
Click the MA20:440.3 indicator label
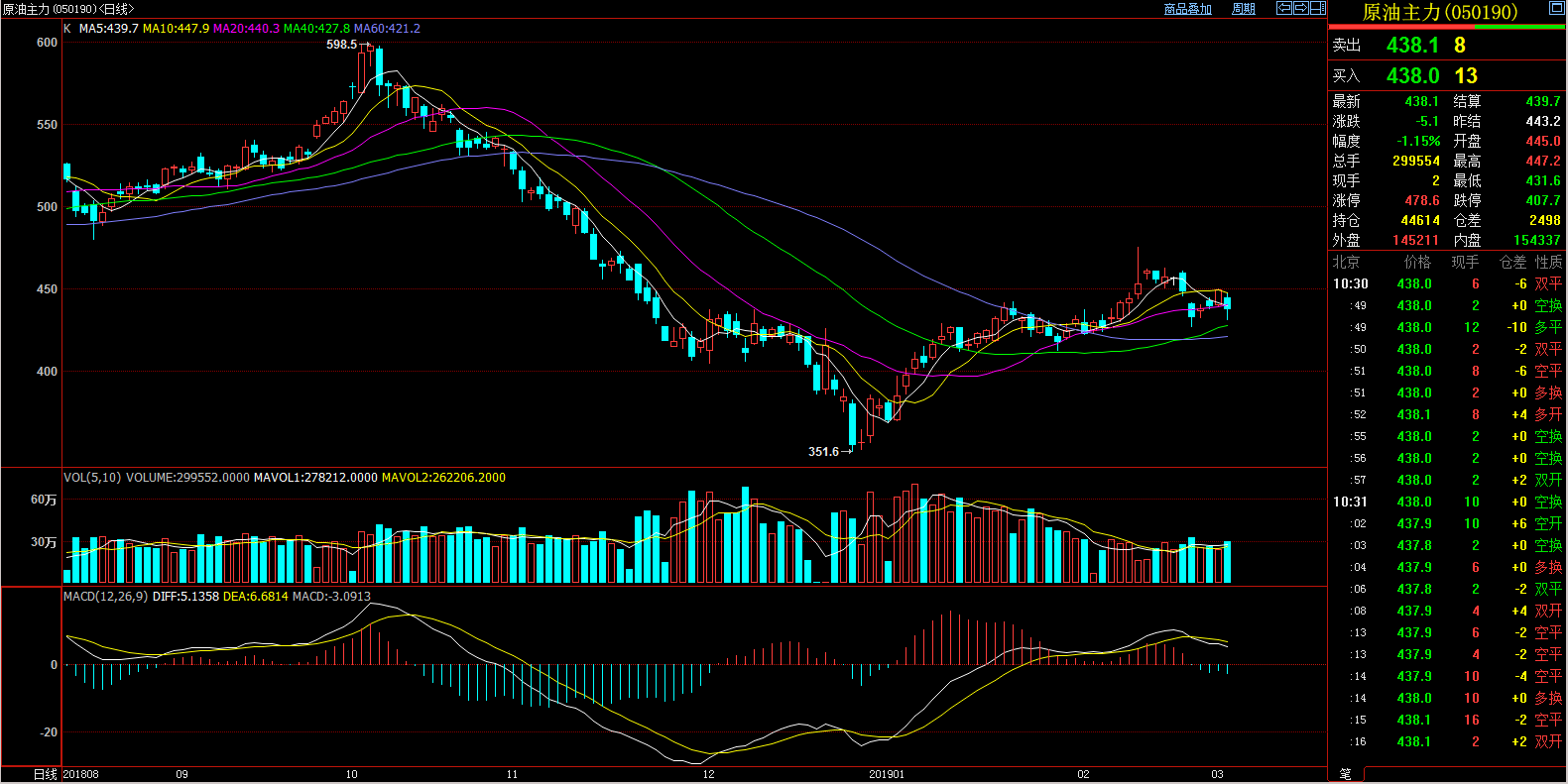246,29
